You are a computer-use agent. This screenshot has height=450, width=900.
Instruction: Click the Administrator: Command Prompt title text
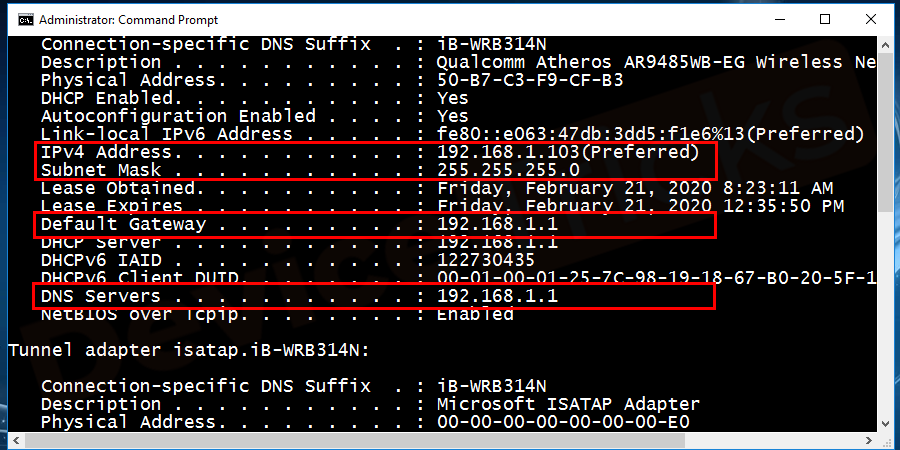tap(129, 20)
